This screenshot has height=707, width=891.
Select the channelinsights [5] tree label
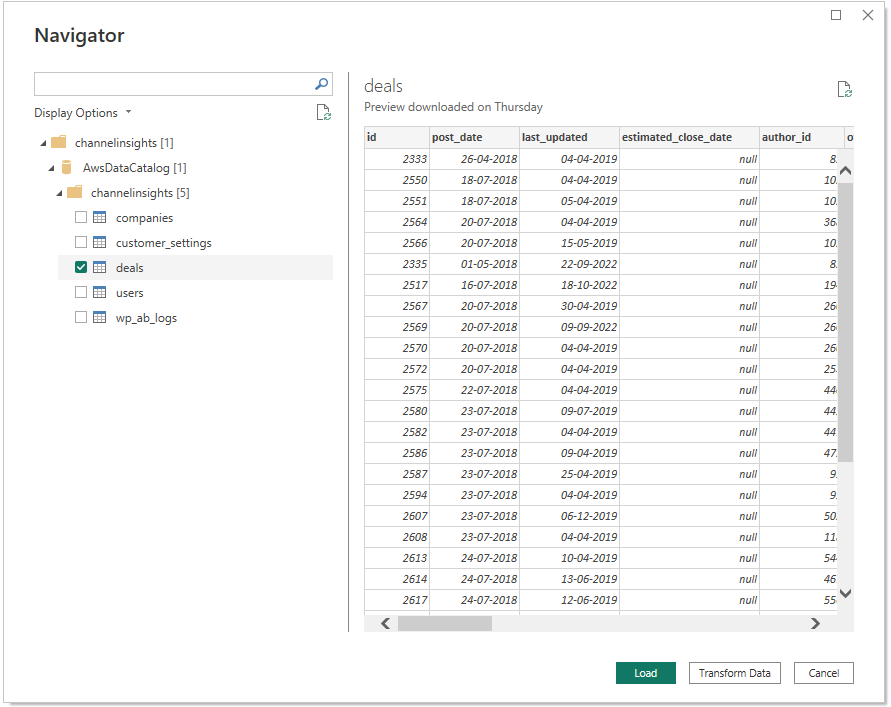point(140,193)
